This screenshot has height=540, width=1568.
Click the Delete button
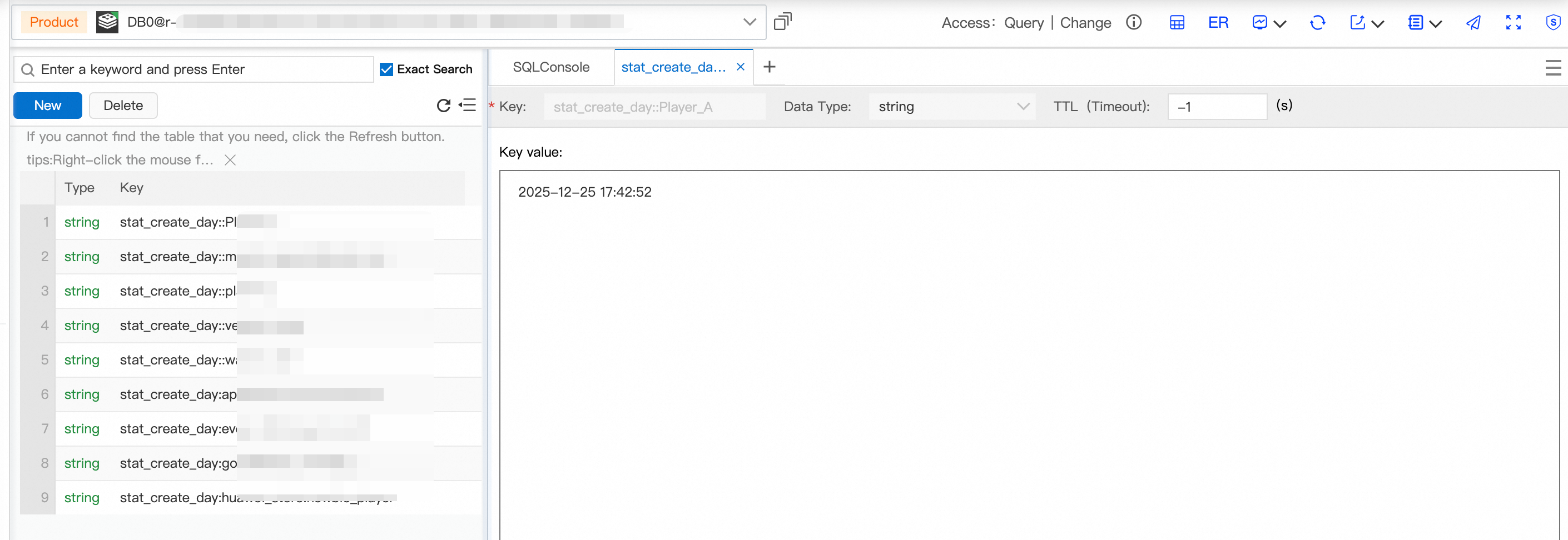[123, 105]
